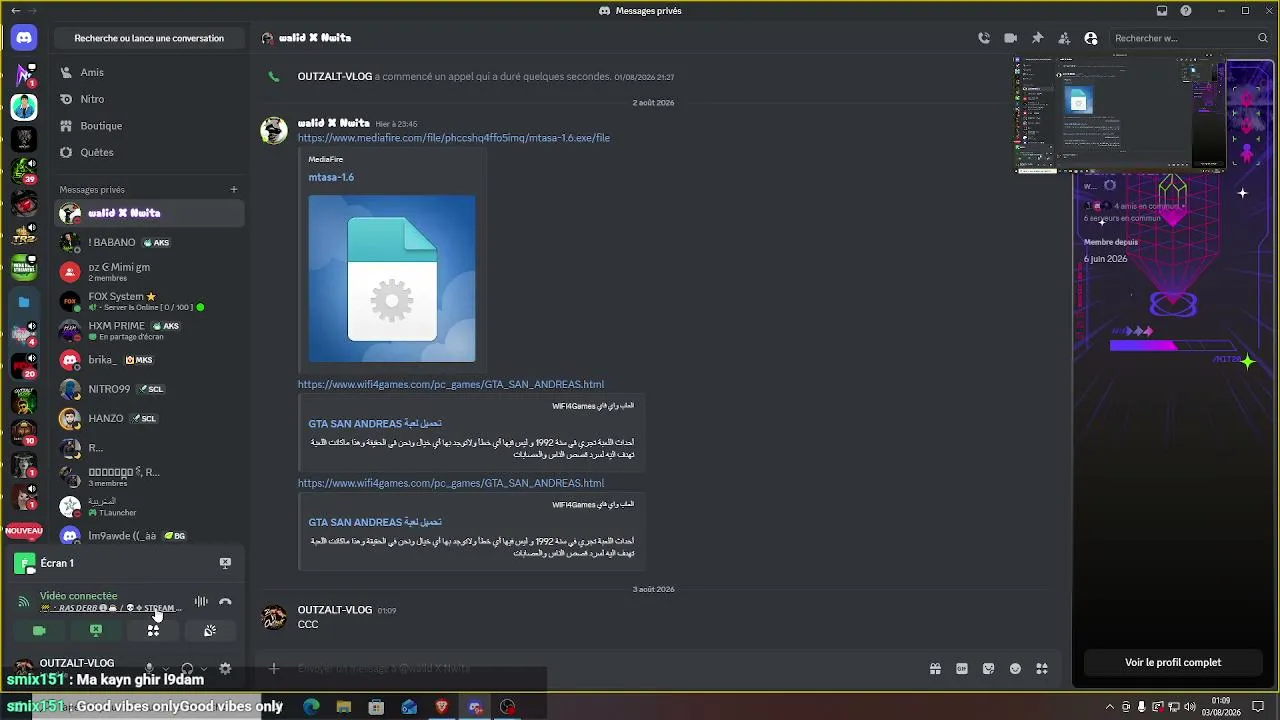Screen dimensions: 1280x720
Task: Open 'Recherche ou lance une conversation' search
Action: (x=149, y=38)
